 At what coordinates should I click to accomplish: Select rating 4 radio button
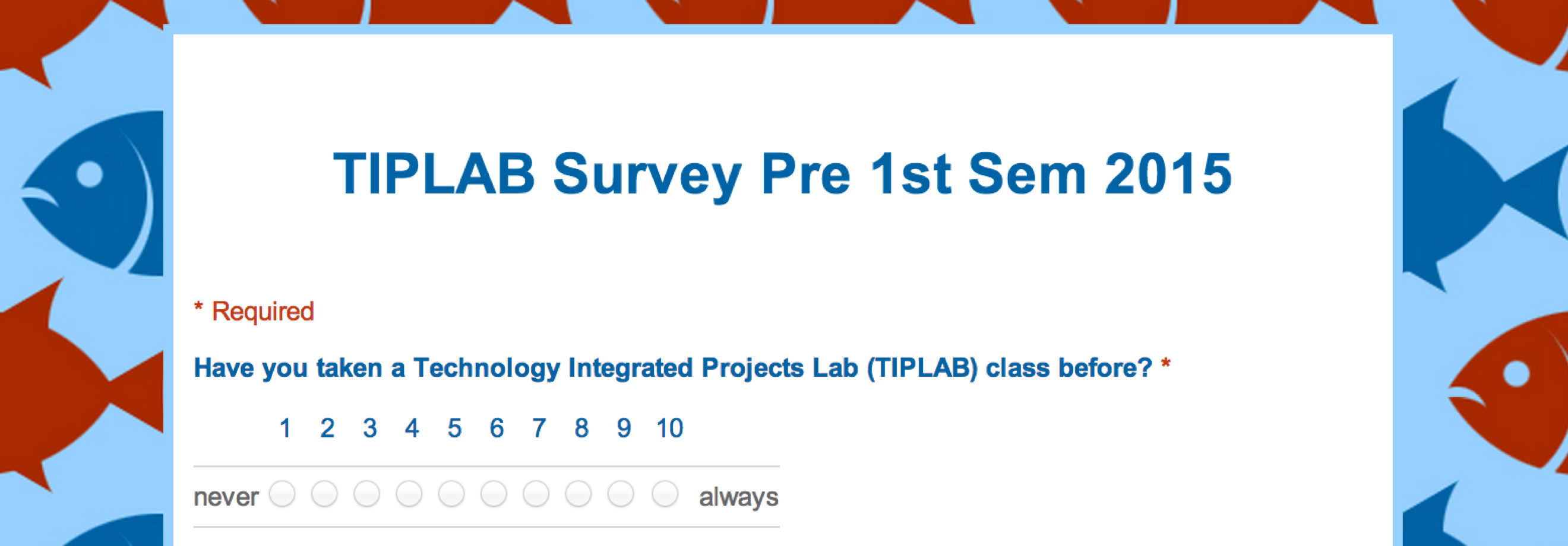coord(409,494)
